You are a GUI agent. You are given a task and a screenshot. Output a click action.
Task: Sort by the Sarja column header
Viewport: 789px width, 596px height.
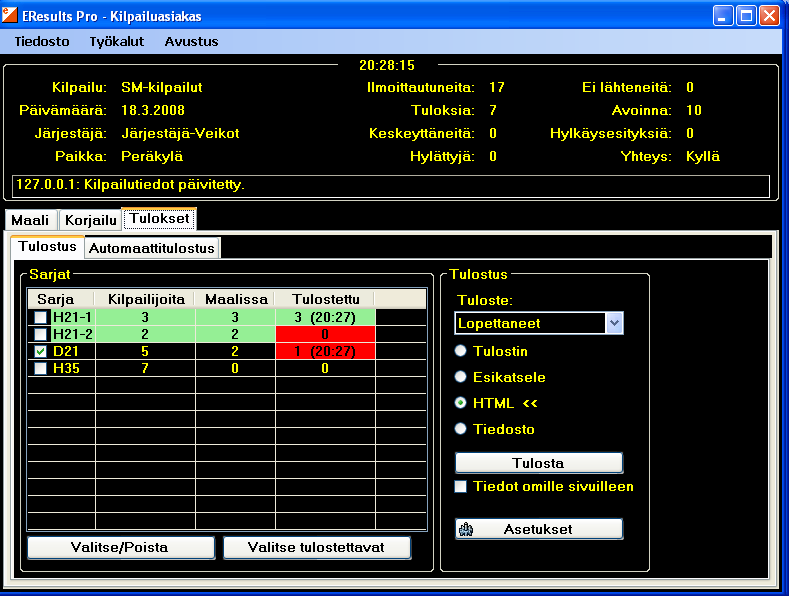[61, 300]
